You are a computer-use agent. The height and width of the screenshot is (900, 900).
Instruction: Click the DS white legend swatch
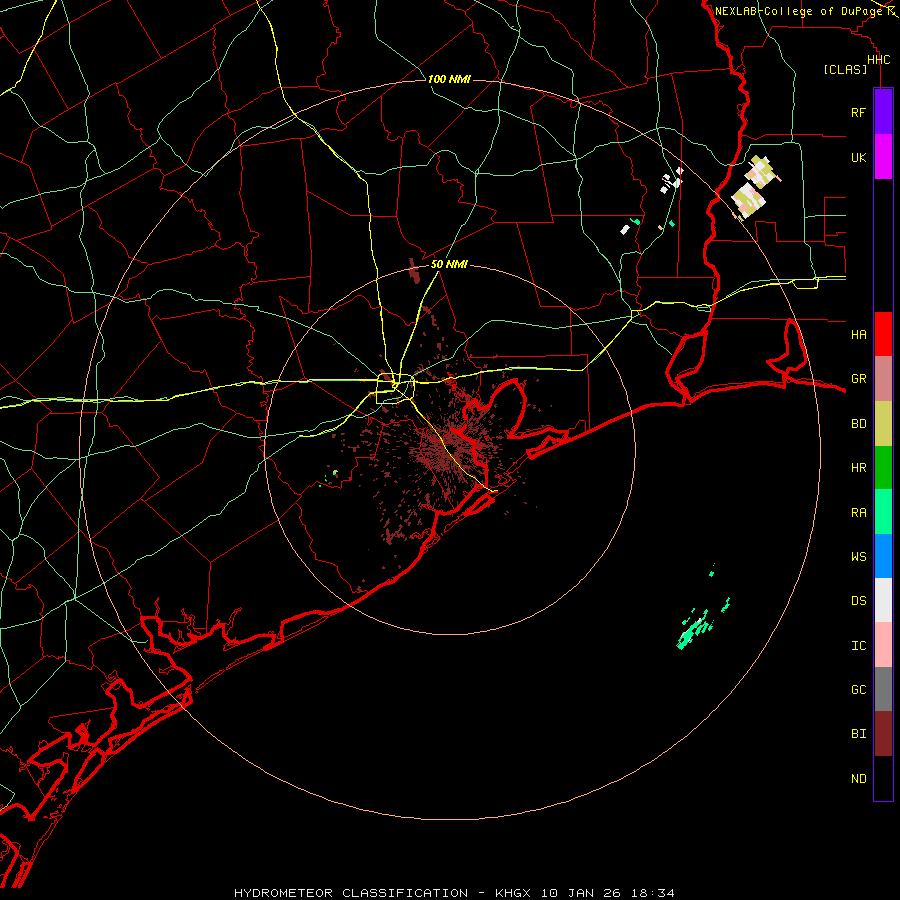[883, 600]
